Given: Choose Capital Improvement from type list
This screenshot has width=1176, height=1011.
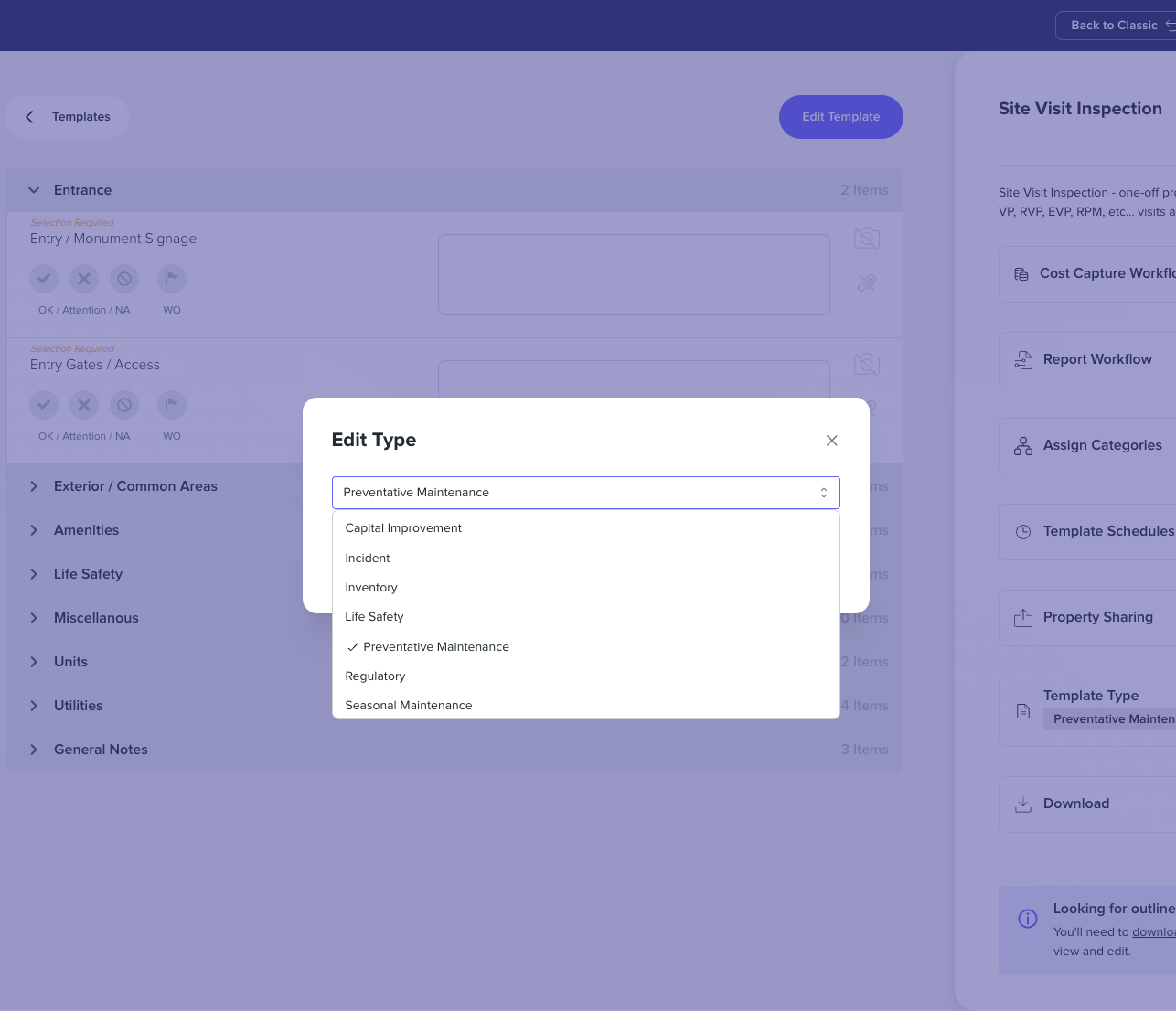Looking at the screenshot, I should [585, 528].
